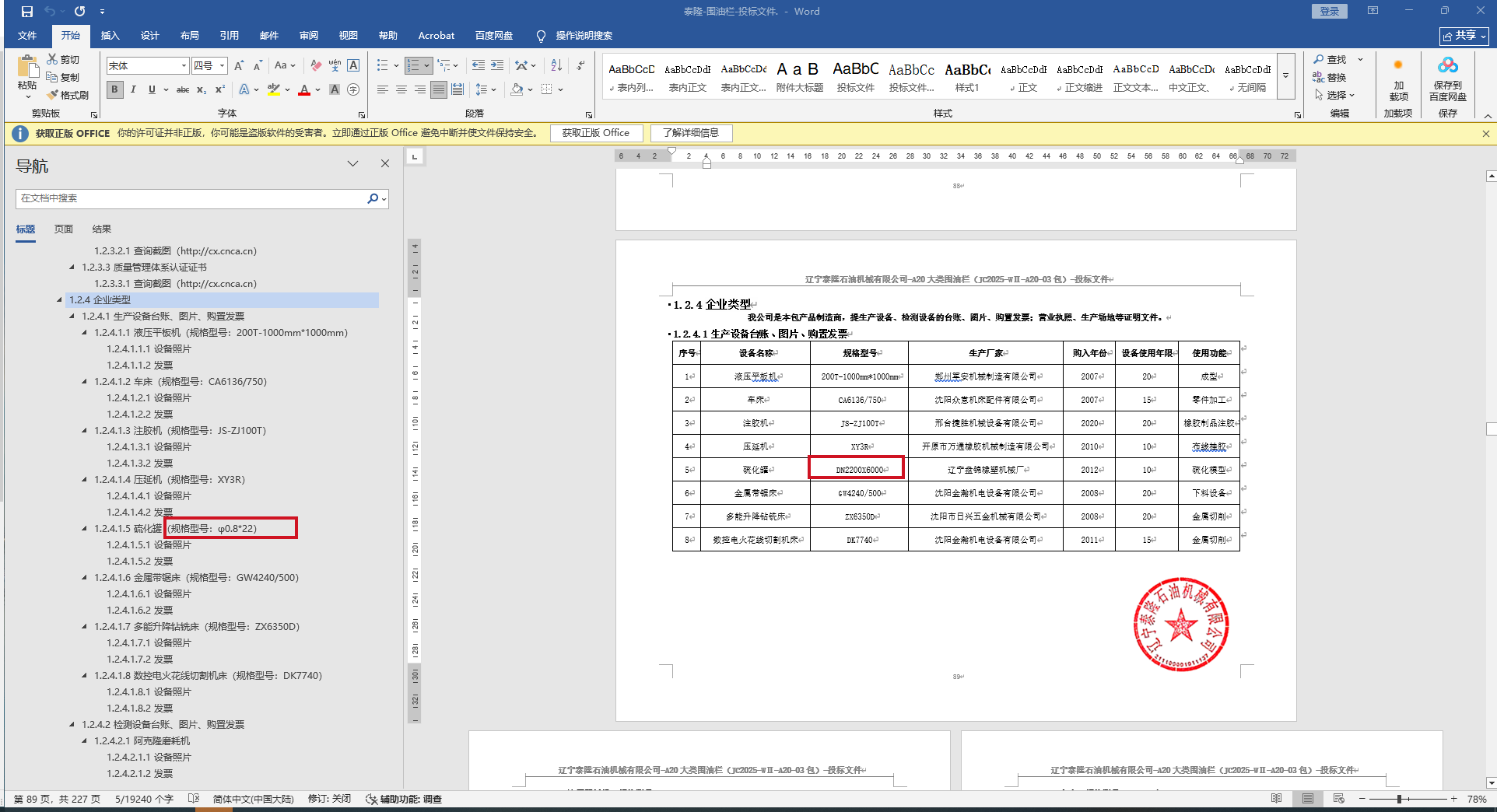1497x812 pixels.
Task: Open the text effects (glowing A) tool
Action: tap(244, 89)
